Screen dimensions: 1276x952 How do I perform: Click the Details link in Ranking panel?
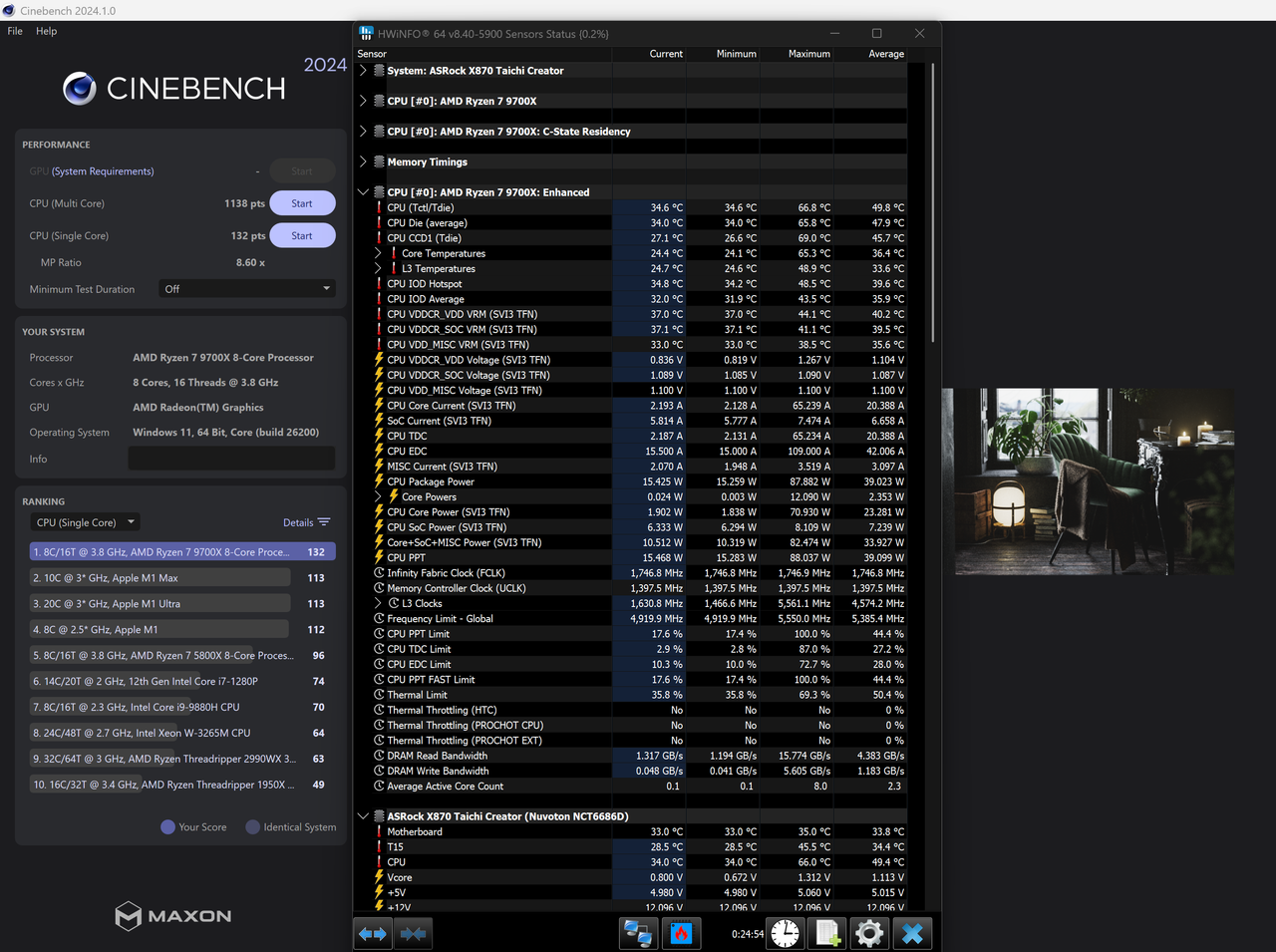[x=298, y=522]
